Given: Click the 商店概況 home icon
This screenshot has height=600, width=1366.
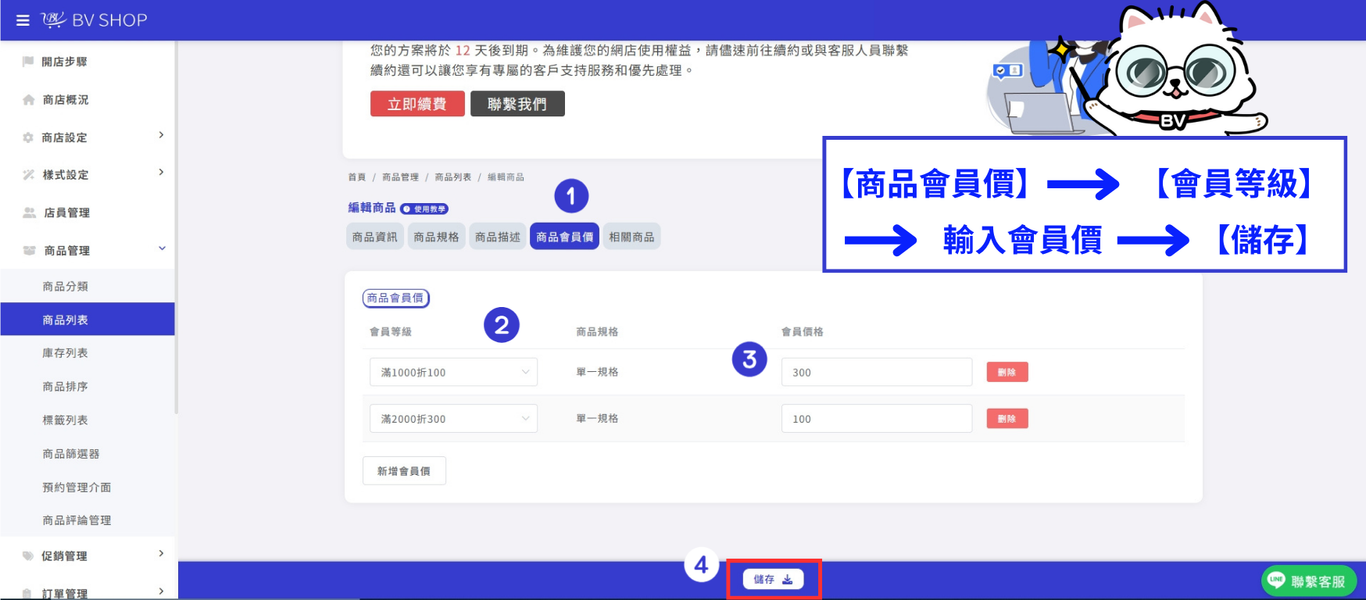Looking at the screenshot, I should [28, 100].
